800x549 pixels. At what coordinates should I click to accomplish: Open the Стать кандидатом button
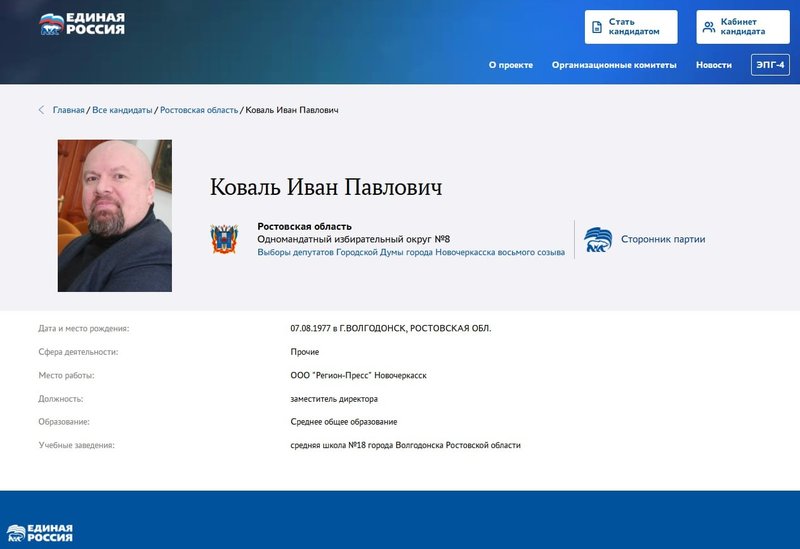631,27
